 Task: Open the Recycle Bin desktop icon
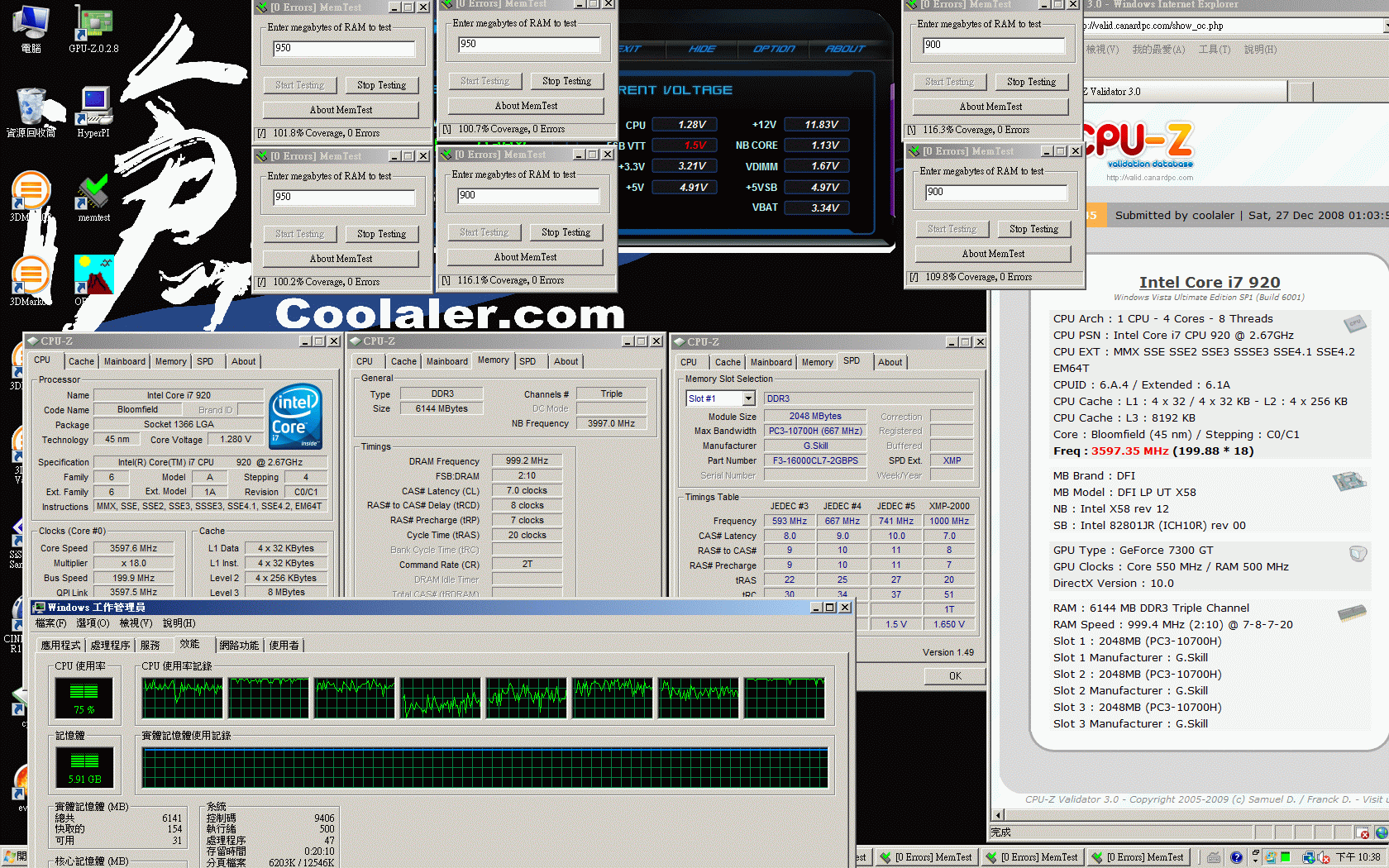tap(31, 110)
